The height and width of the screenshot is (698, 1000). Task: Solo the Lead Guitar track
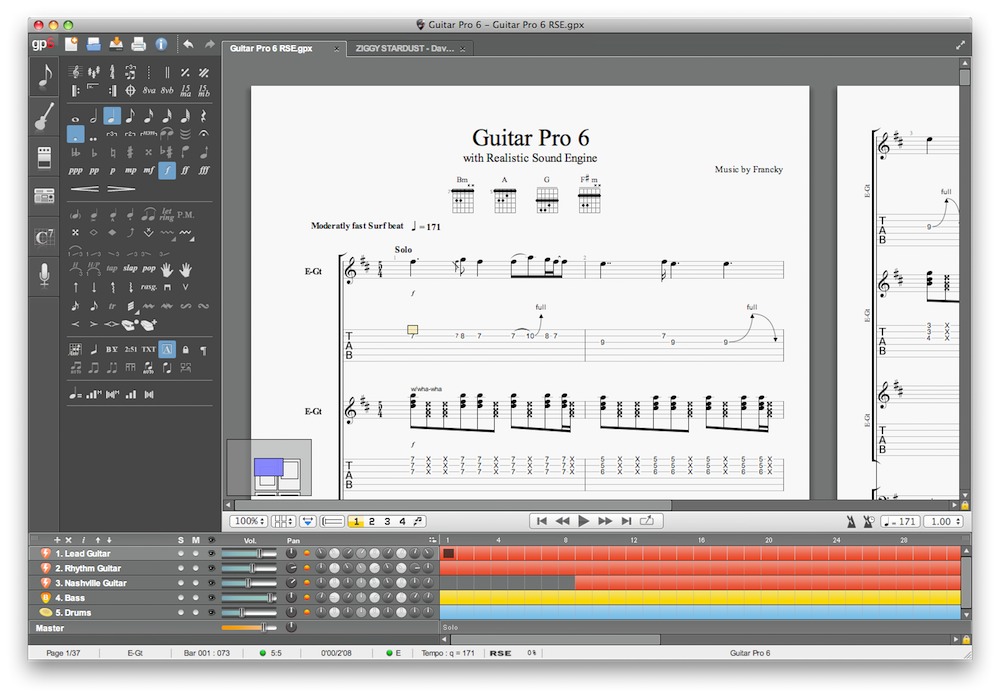pos(181,554)
